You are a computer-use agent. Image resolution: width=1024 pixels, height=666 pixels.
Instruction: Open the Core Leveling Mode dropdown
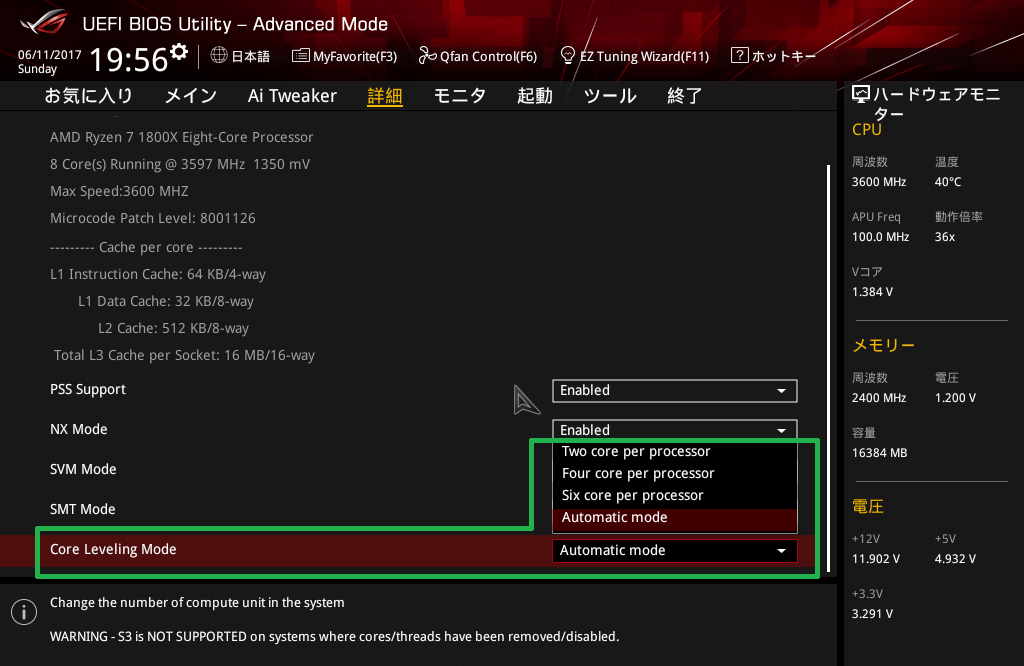pyautogui.click(x=675, y=550)
